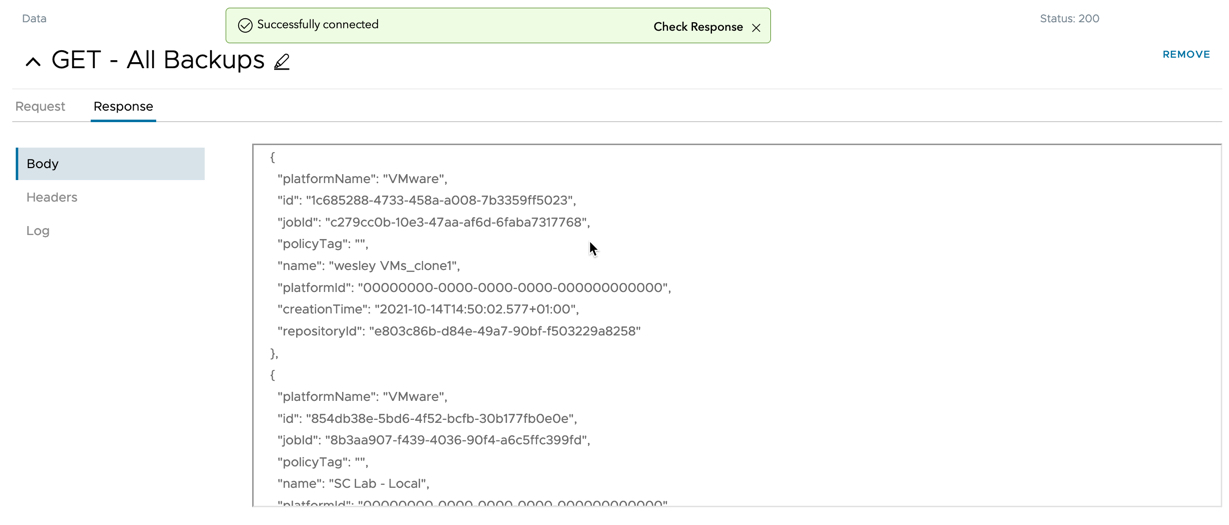Click the Status: 200 indicator
This screenshot has width=1229, height=525.
[1069, 18]
